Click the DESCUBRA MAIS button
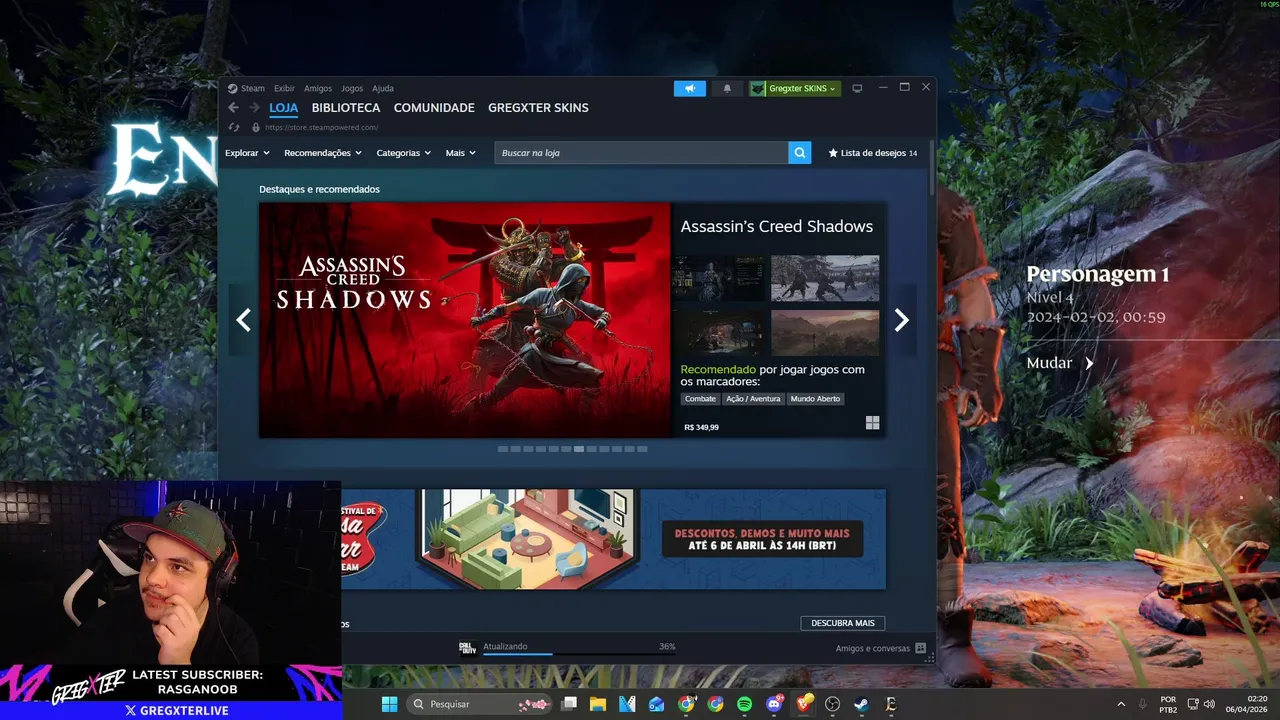This screenshot has width=1280, height=720. pyautogui.click(x=843, y=623)
